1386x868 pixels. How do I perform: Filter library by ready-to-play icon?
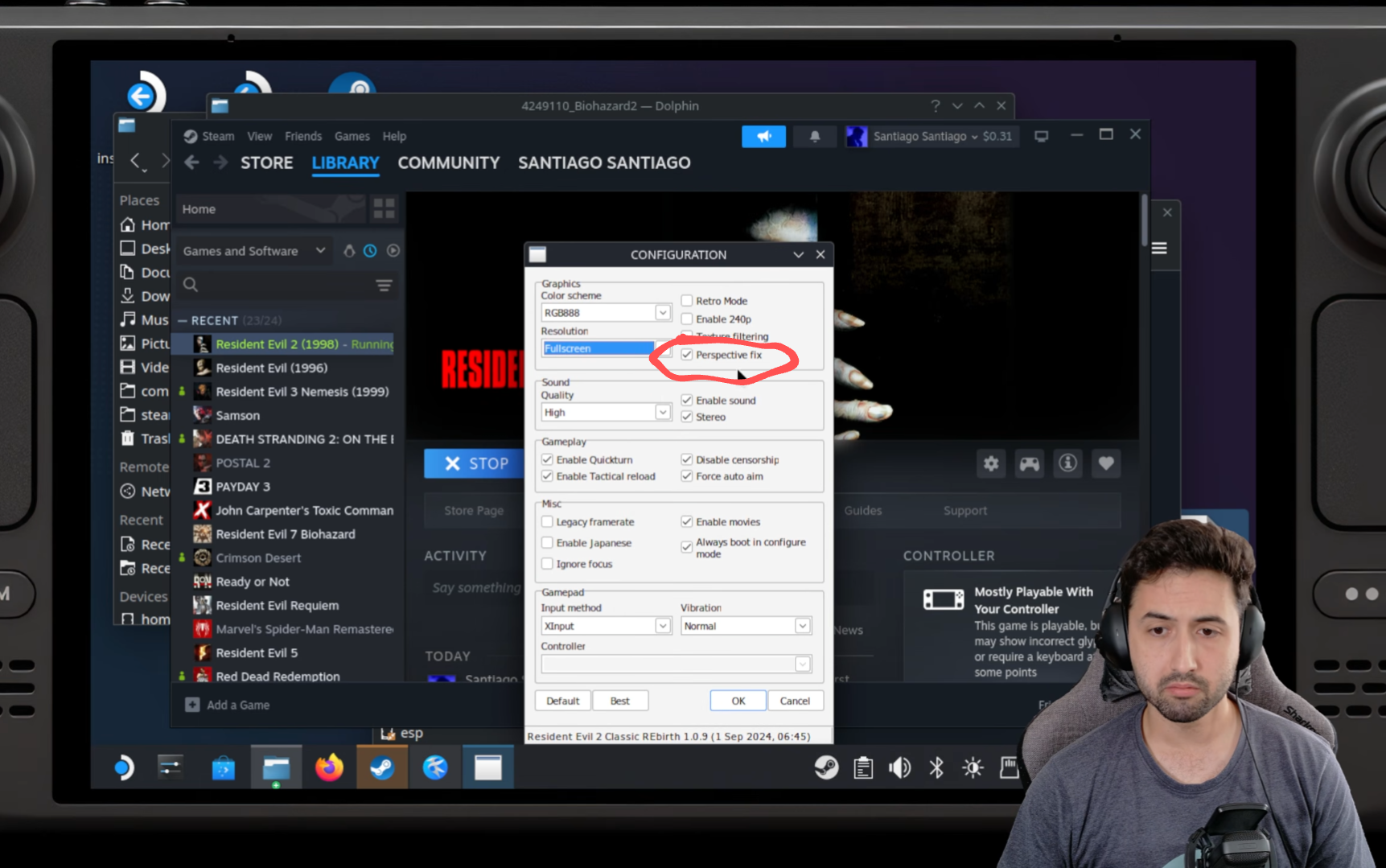point(393,251)
